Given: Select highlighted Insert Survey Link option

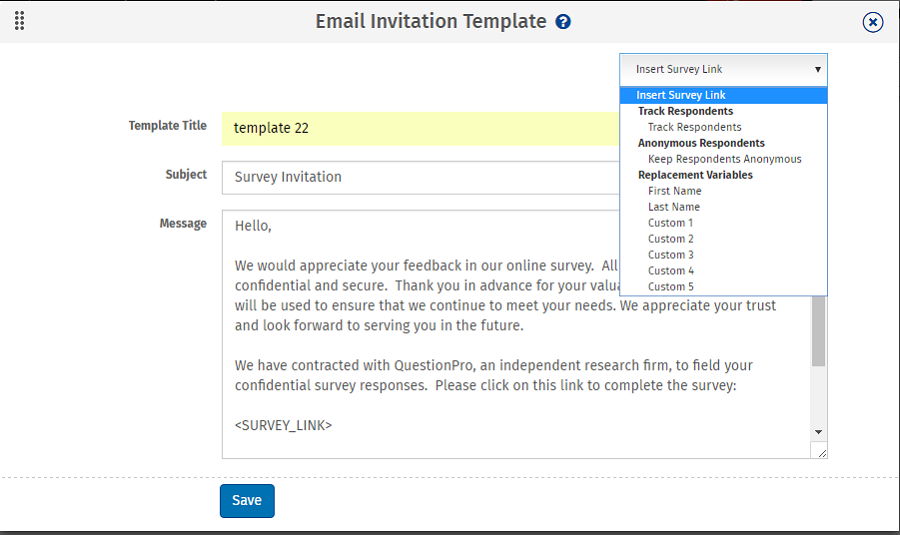Looking at the screenshot, I should pyautogui.click(x=723, y=95).
